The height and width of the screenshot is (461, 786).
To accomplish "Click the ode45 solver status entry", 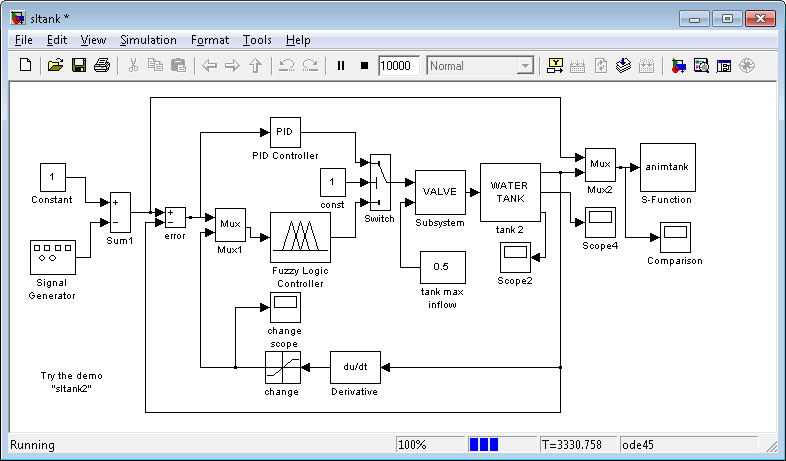I will (x=689, y=444).
